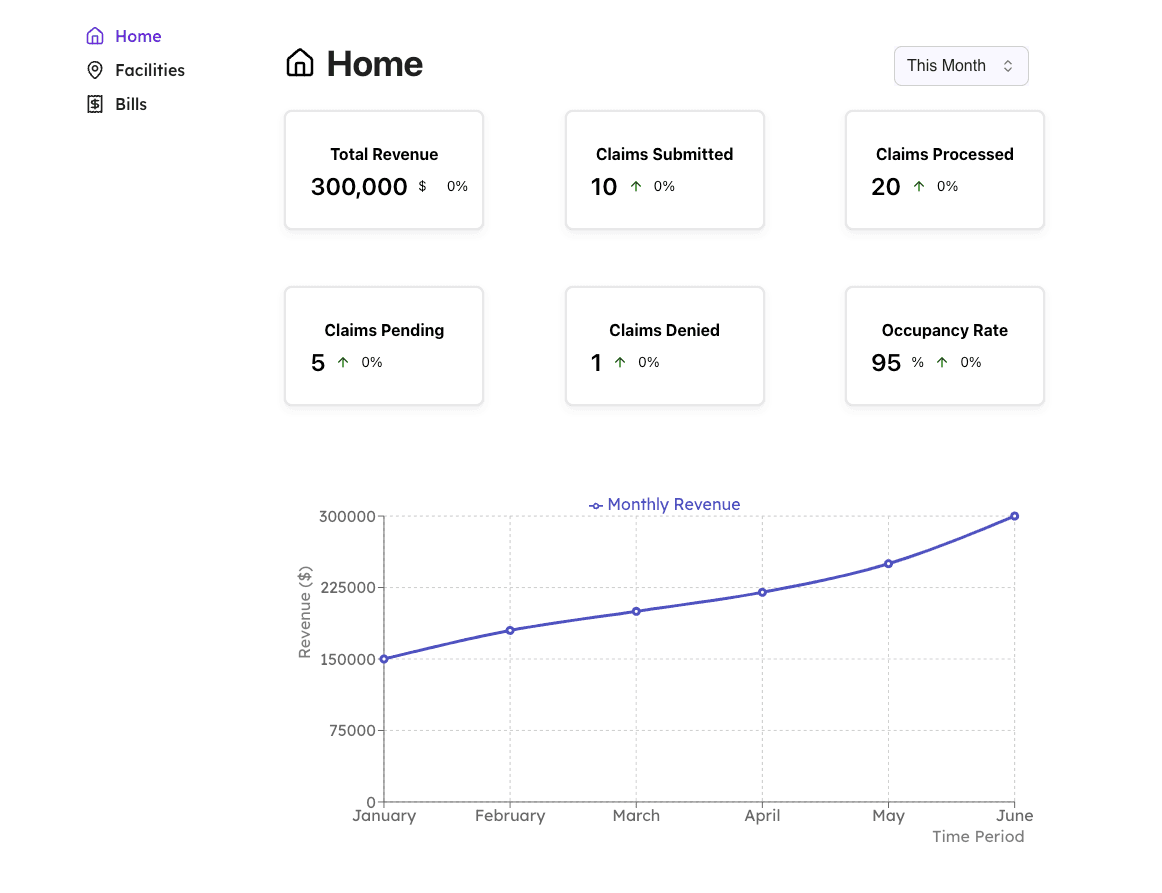Screen dimensions: 1162x893
Task: Click the April data point on revenue line
Action: coord(762,592)
